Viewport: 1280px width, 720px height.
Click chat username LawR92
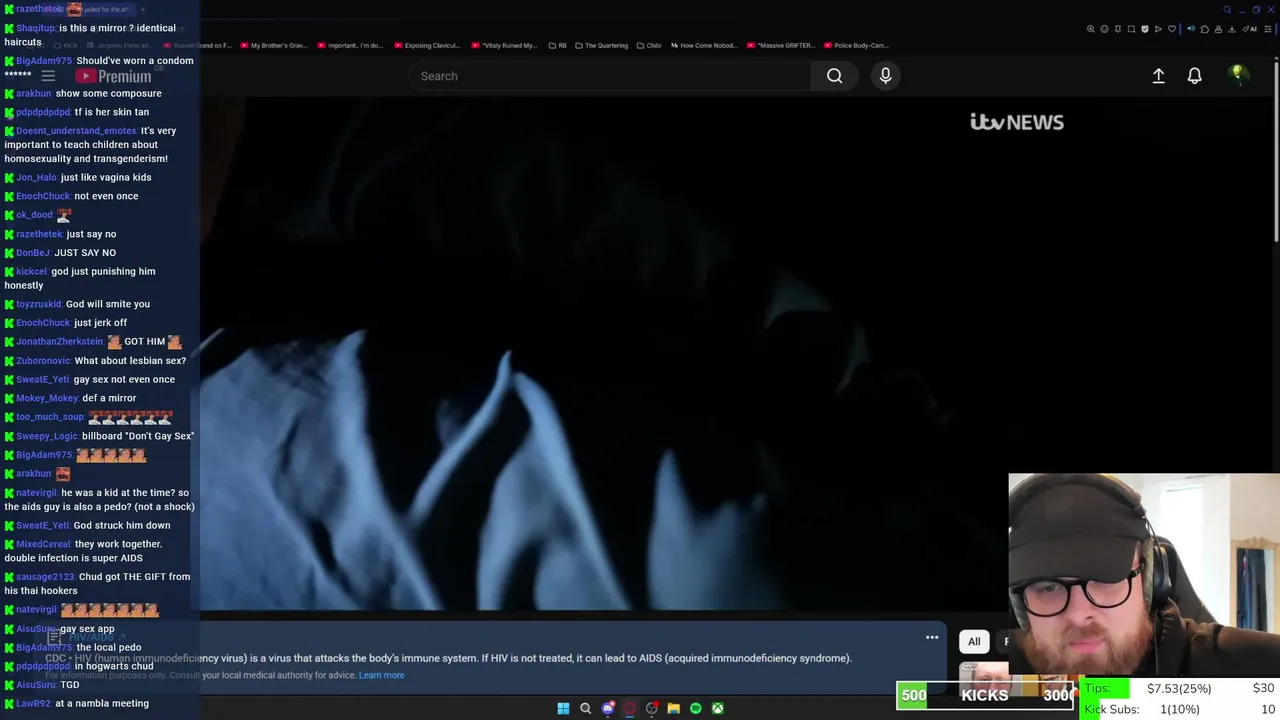click(x=33, y=704)
